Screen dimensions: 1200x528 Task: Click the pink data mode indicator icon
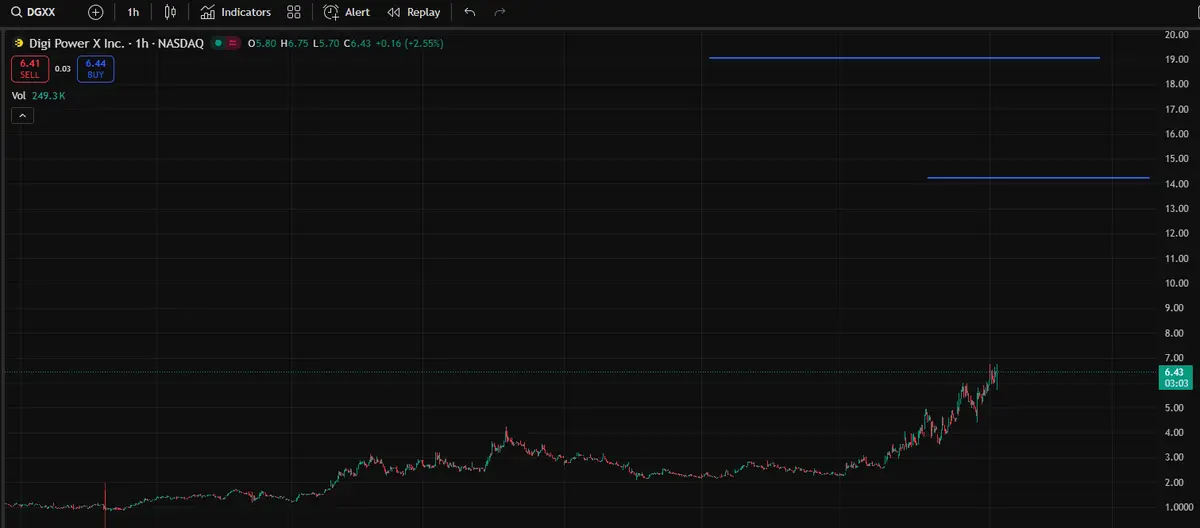pyautogui.click(x=232, y=44)
